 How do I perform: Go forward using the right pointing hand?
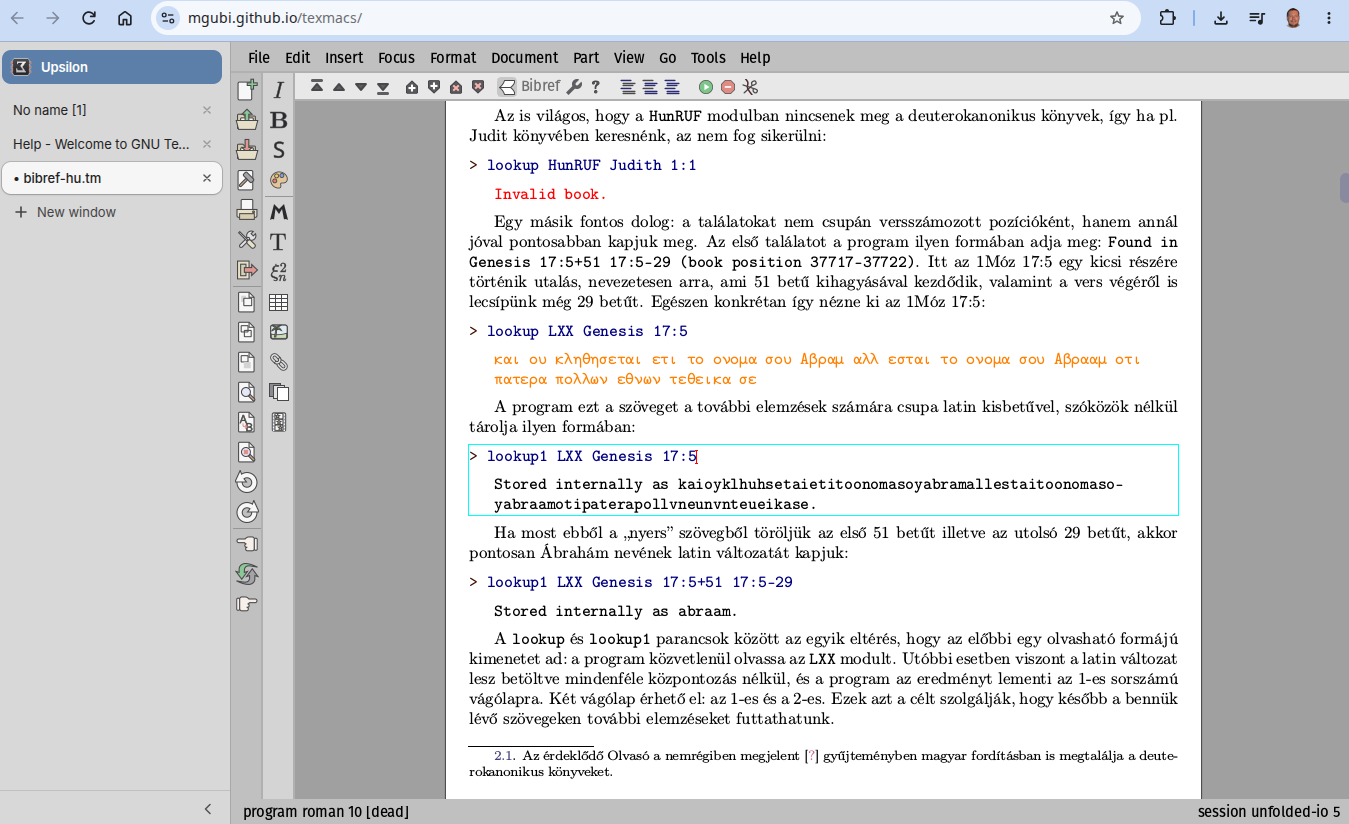pos(247,603)
